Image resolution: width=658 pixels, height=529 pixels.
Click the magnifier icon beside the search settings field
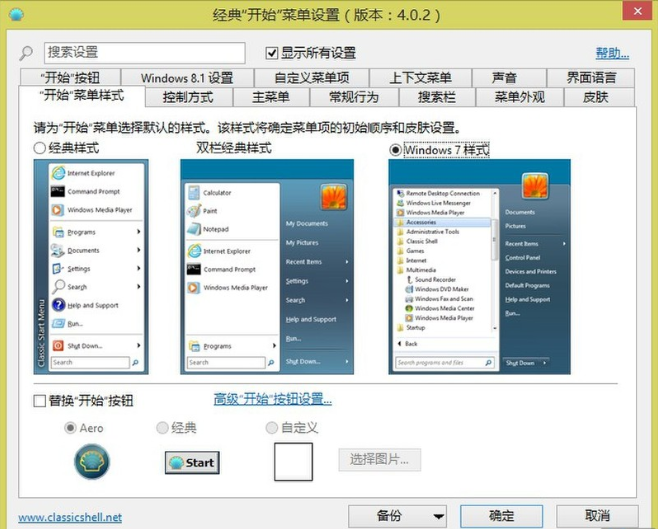[x=26, y=53]
